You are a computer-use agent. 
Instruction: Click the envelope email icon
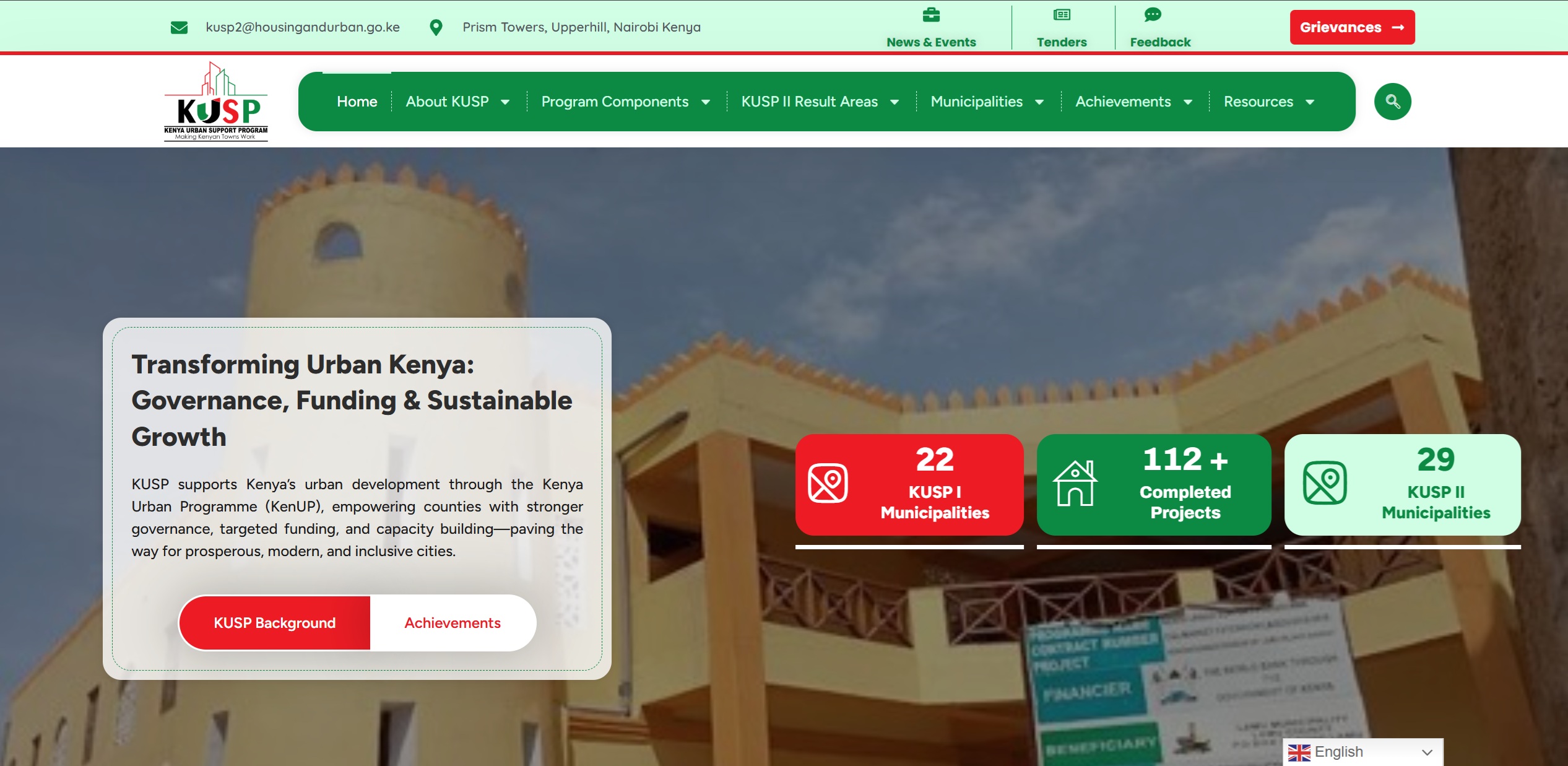[179, 27]
